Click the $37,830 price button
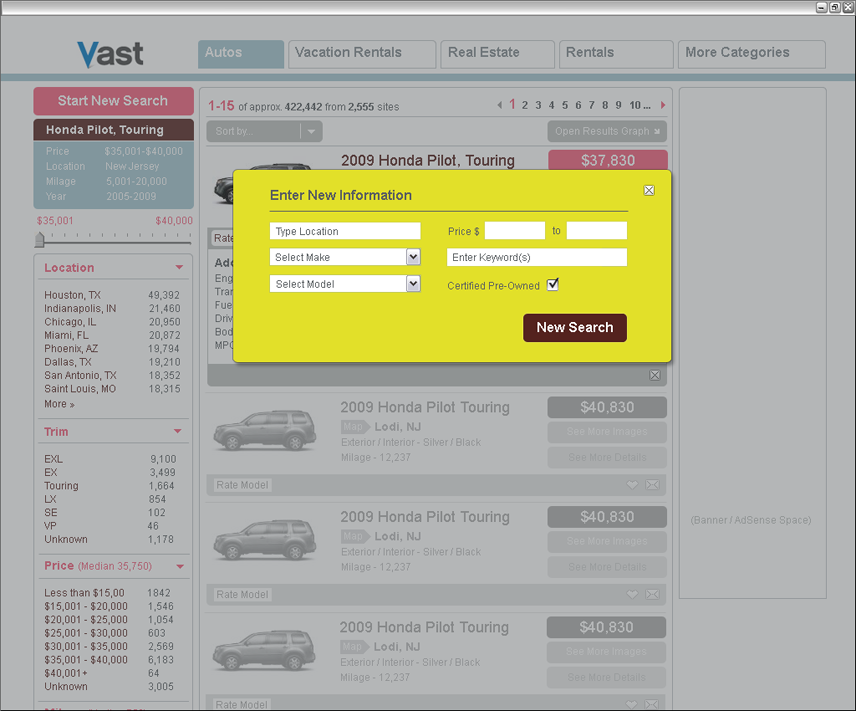This screenshot has height=711, width=856. click(x=608, y=161)
